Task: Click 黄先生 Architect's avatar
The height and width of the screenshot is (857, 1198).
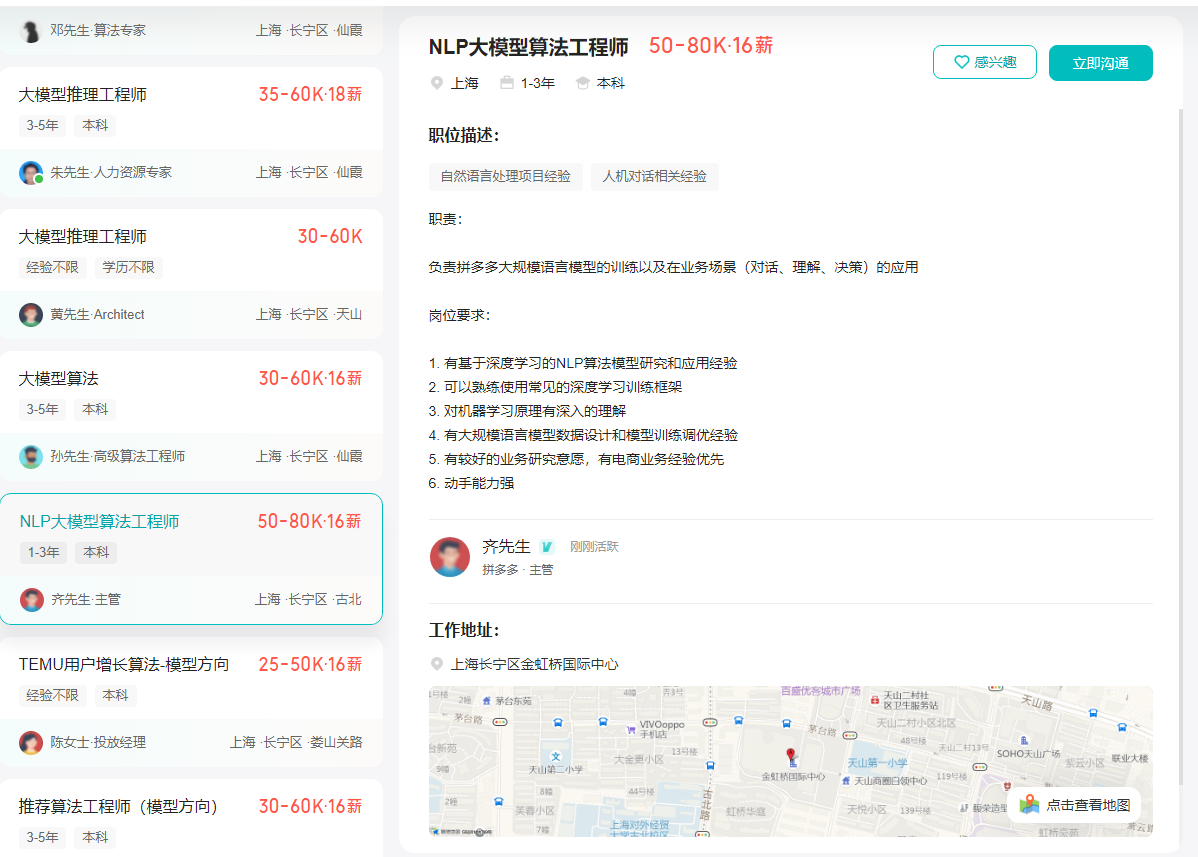Action: click(x=31, y=315)
